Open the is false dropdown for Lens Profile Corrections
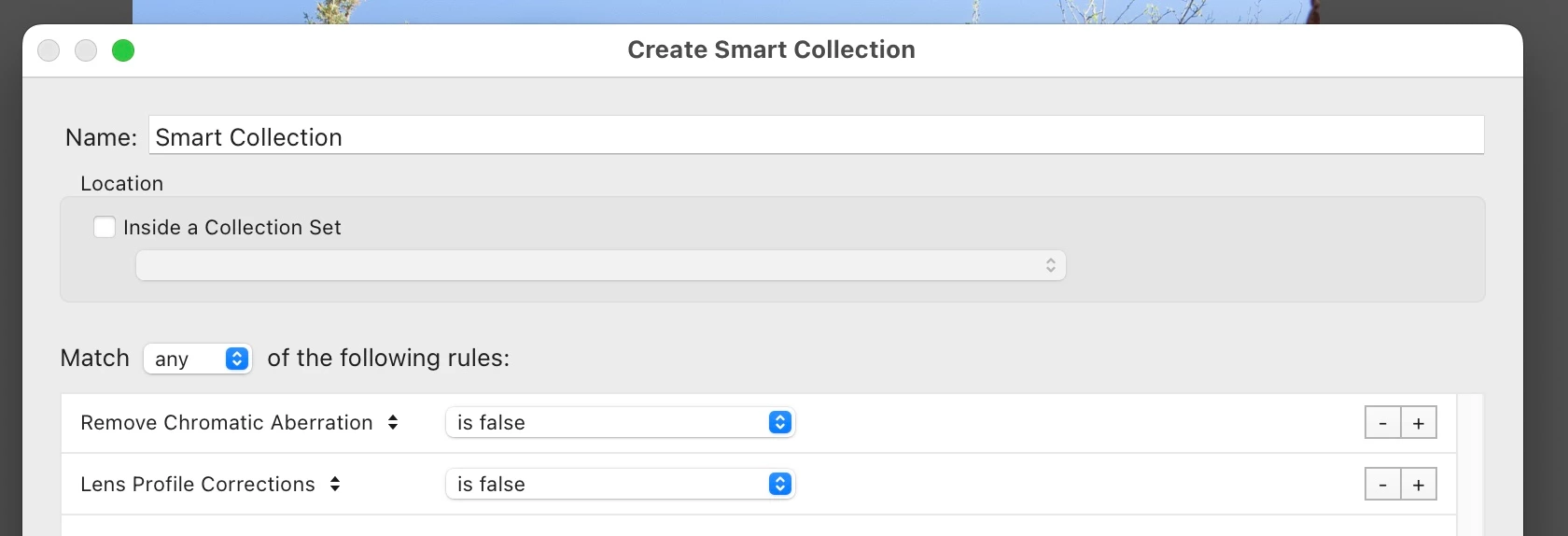This screenshot has width=1568, height=536. pyautogui.click(x=621, y=484)
